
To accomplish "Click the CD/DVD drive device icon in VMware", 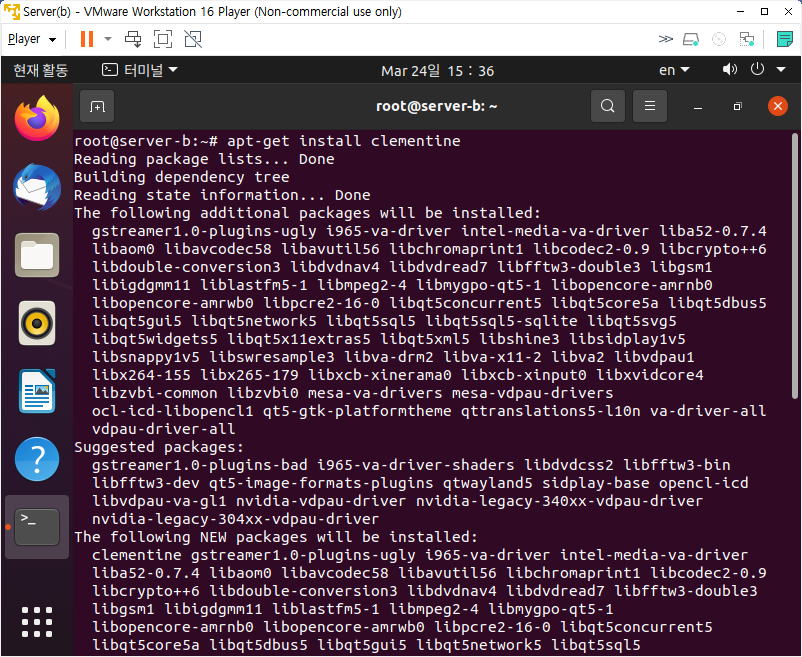I will coord(719,39).
